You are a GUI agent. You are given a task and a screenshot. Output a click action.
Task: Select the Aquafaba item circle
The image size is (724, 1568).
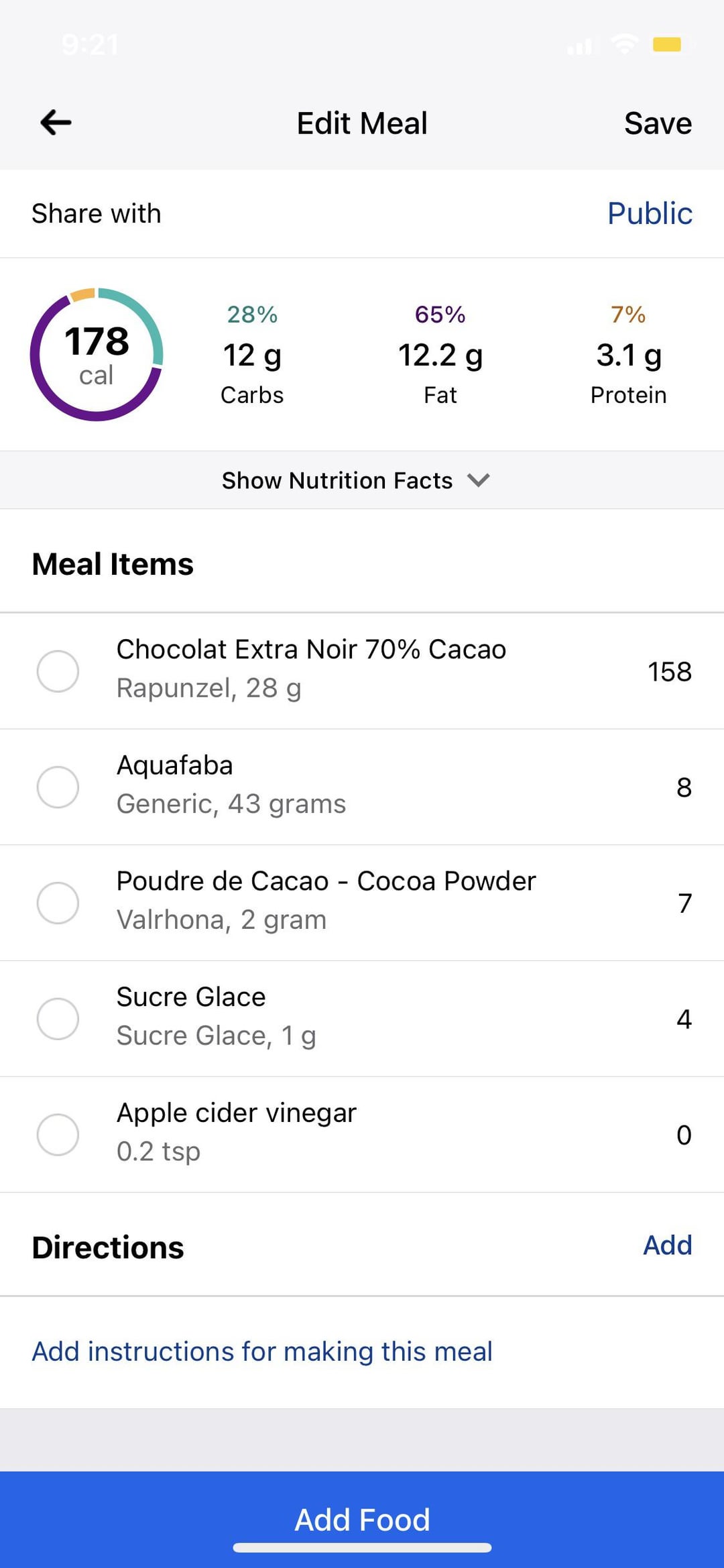click(58, 787)
